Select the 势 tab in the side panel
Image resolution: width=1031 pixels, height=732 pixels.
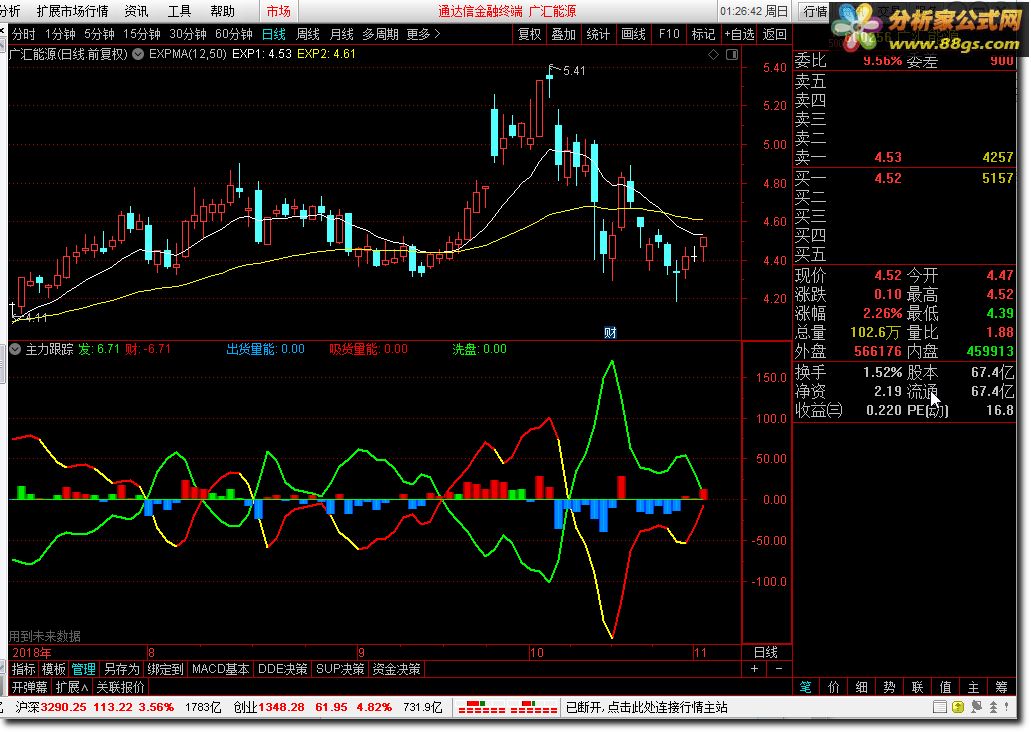click(890, 687)
